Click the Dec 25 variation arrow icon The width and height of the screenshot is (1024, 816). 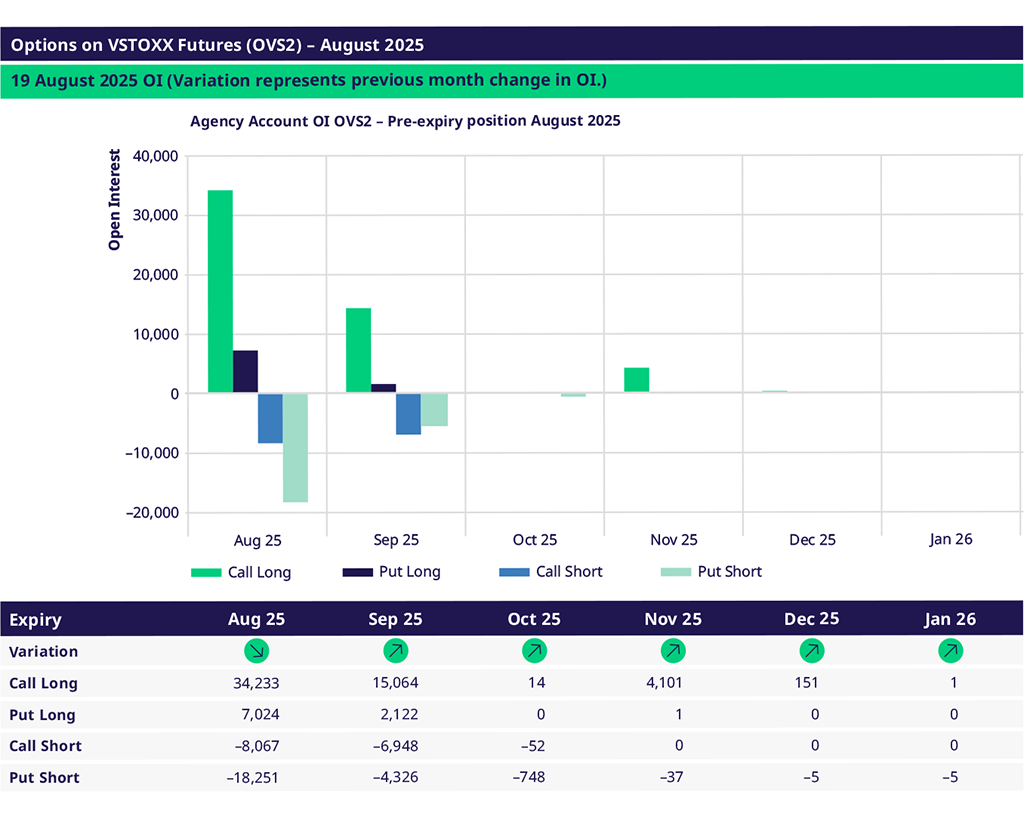point(812,652)
